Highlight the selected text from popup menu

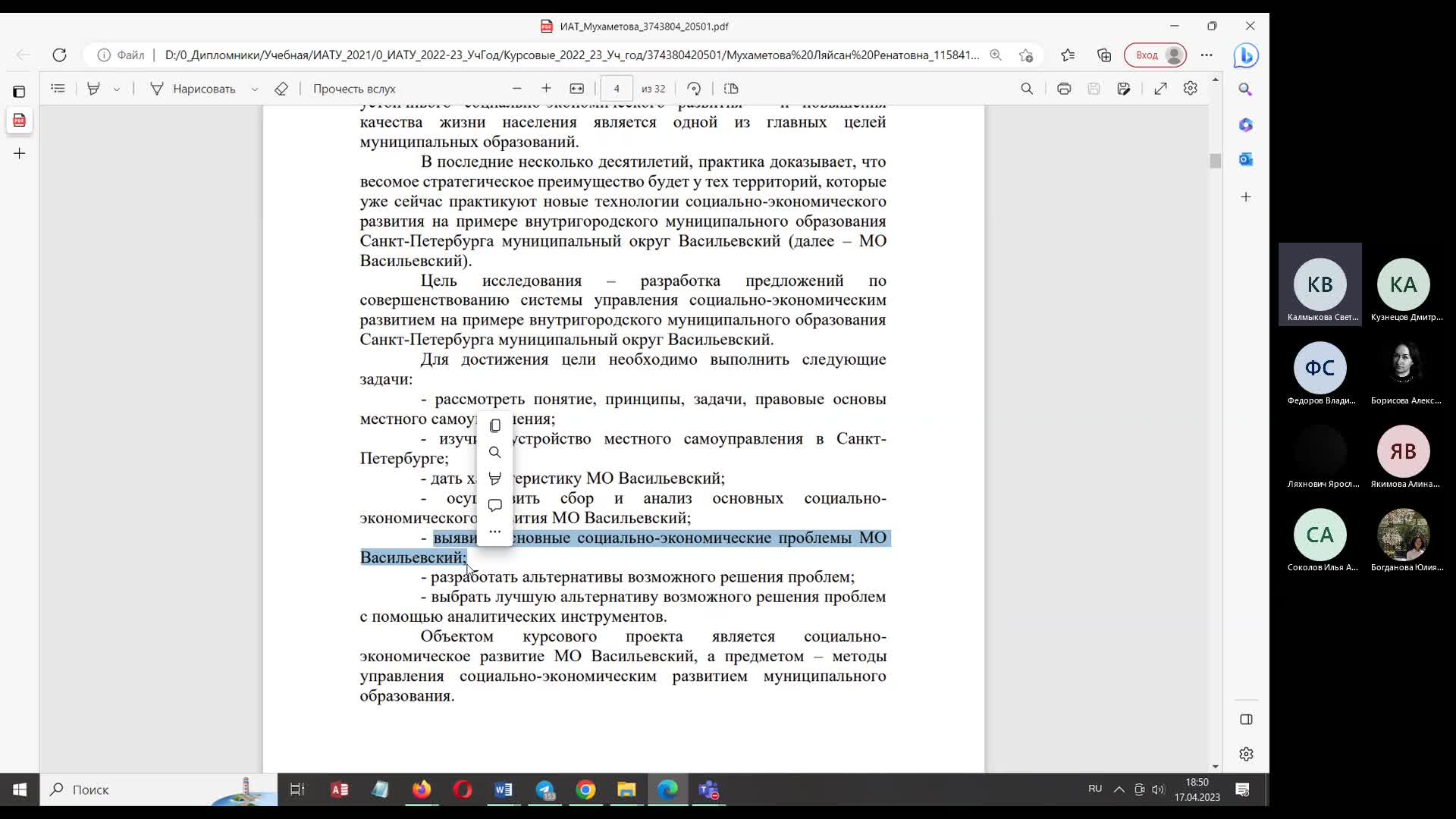pyautogui.click(x=495, y=479)
